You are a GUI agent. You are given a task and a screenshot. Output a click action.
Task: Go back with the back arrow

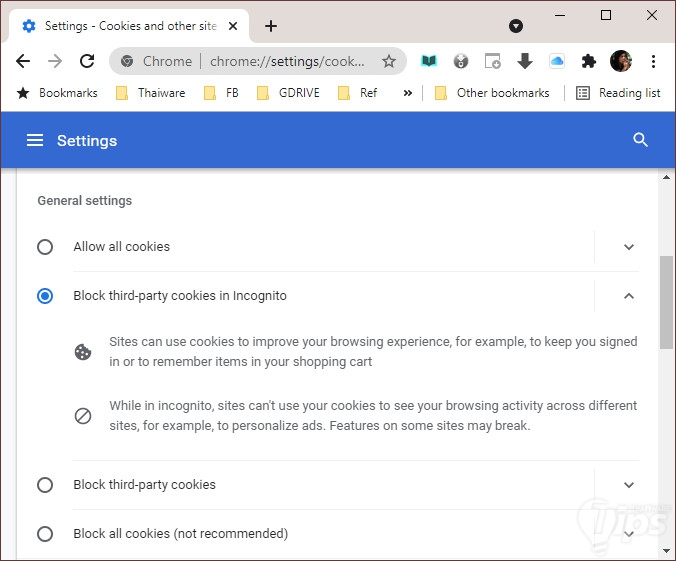(x=23, y=61)
